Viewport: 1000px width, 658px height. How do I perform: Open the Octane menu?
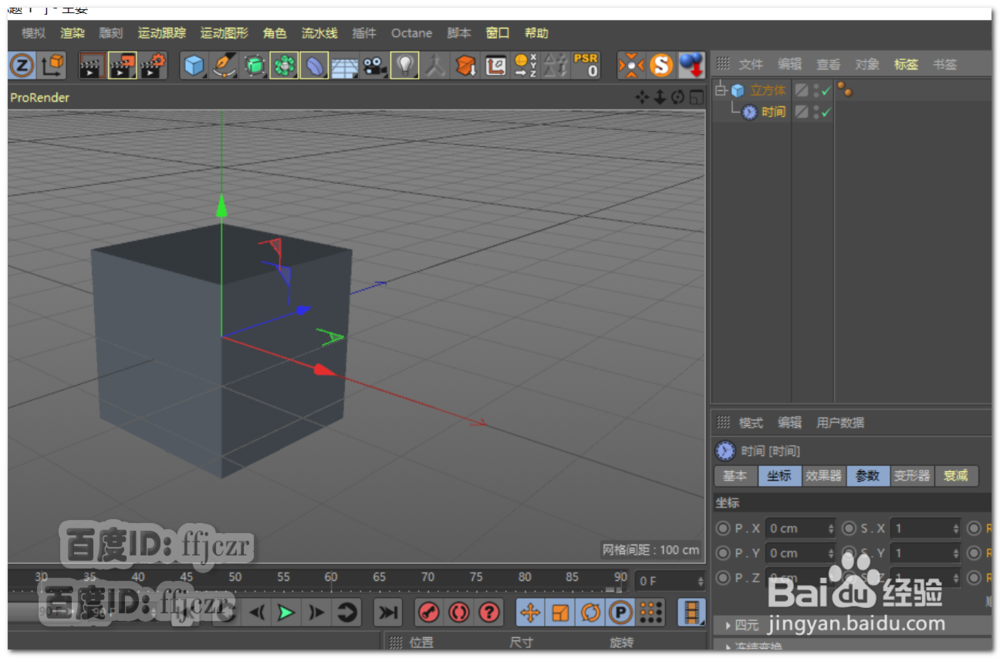click(x=411, y=33)
